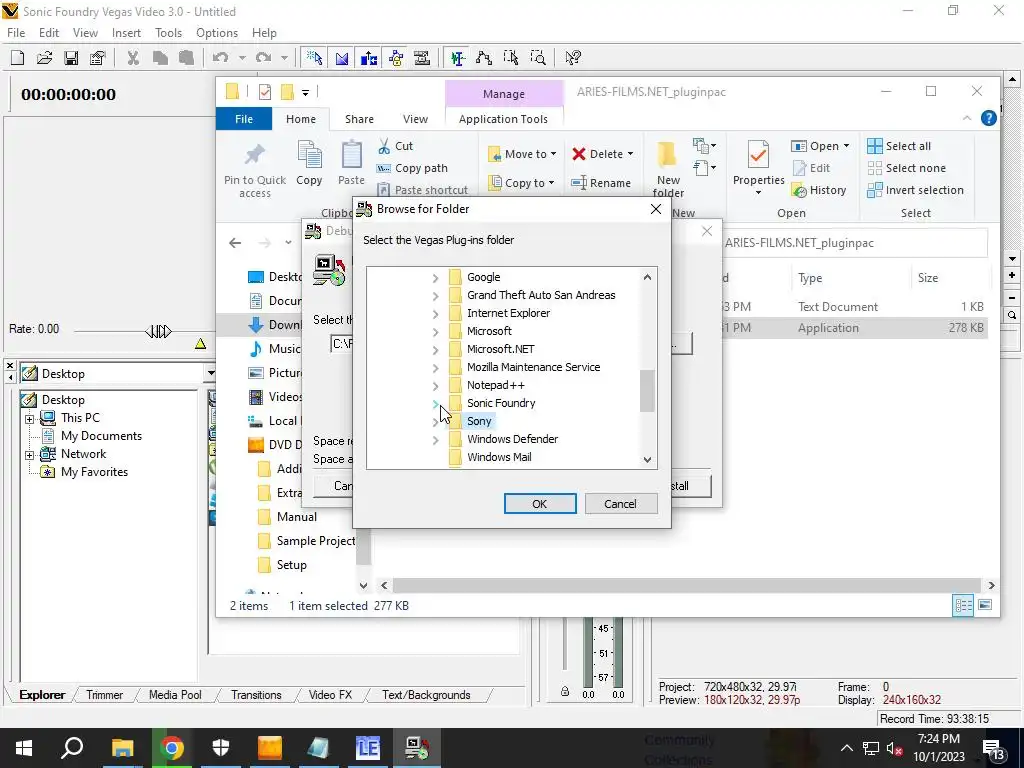Click the Explorer ribbon Help question mark

[989, 118]
